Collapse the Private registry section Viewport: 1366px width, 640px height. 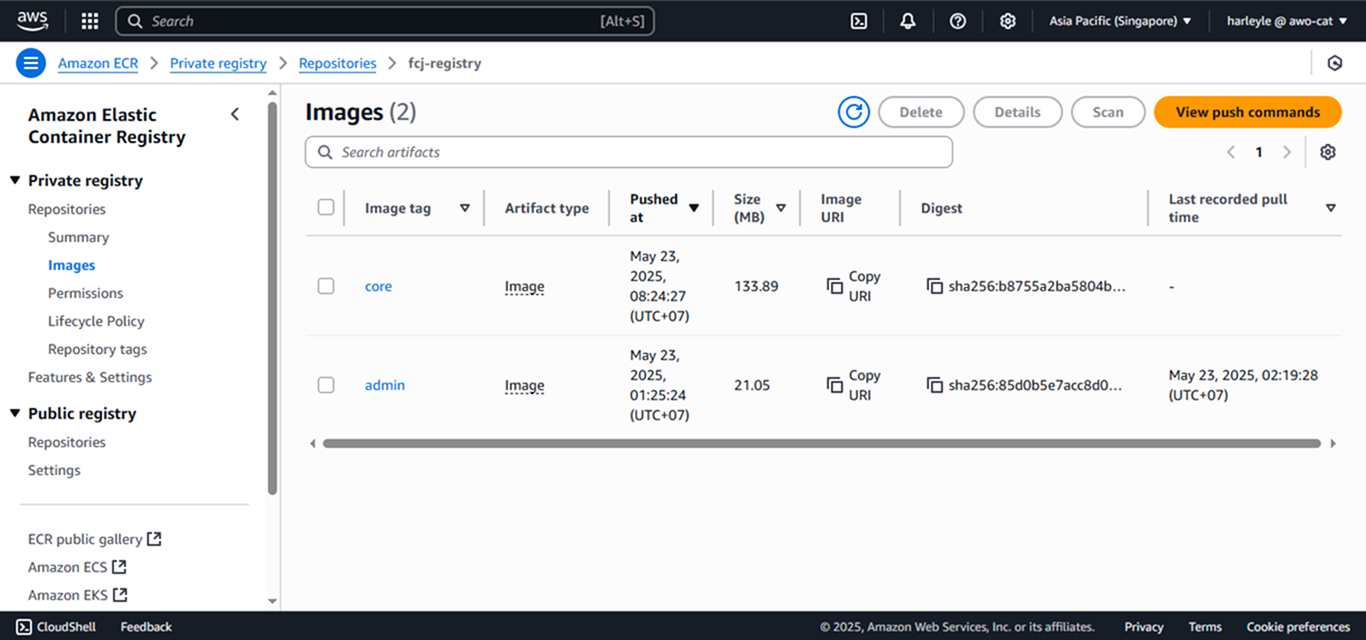click(x=15, y=181)
